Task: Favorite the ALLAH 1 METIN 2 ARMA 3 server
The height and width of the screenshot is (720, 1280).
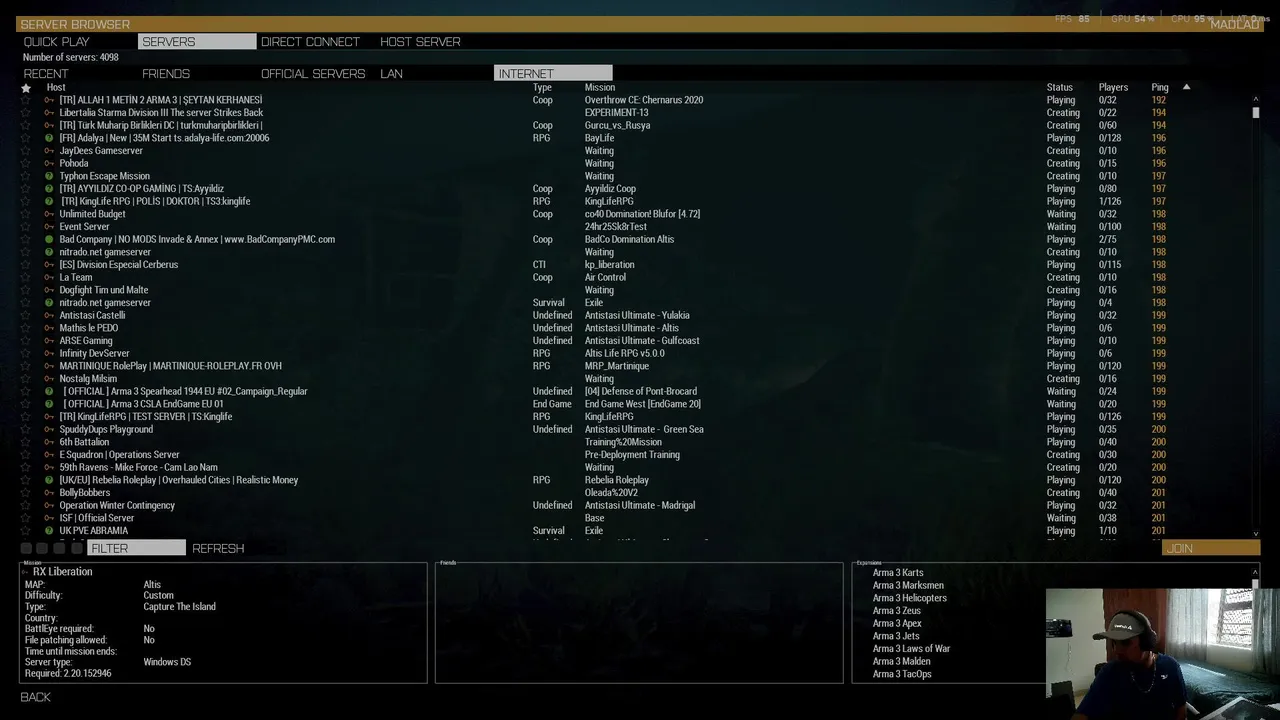Action: point(26,100)
